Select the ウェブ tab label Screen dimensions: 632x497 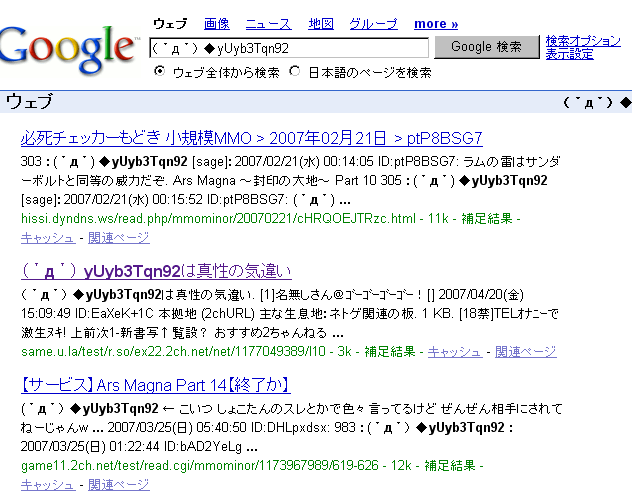pos(170,24)
